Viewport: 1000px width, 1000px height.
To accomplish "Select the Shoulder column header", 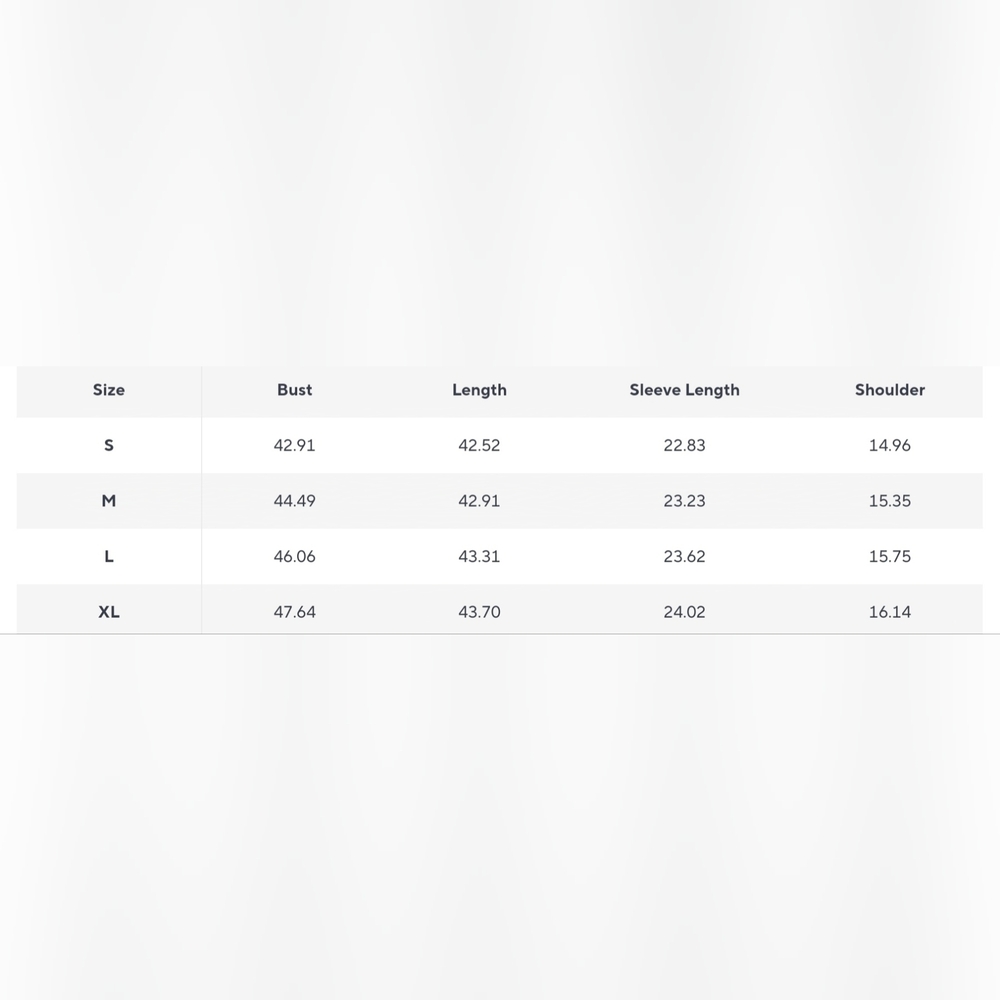I will pos(890,390).
